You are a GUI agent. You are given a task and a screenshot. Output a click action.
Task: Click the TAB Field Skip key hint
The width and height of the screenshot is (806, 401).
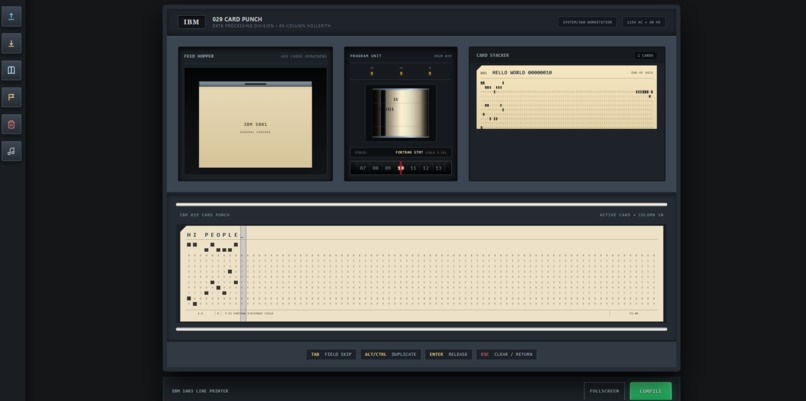(331, 354)
